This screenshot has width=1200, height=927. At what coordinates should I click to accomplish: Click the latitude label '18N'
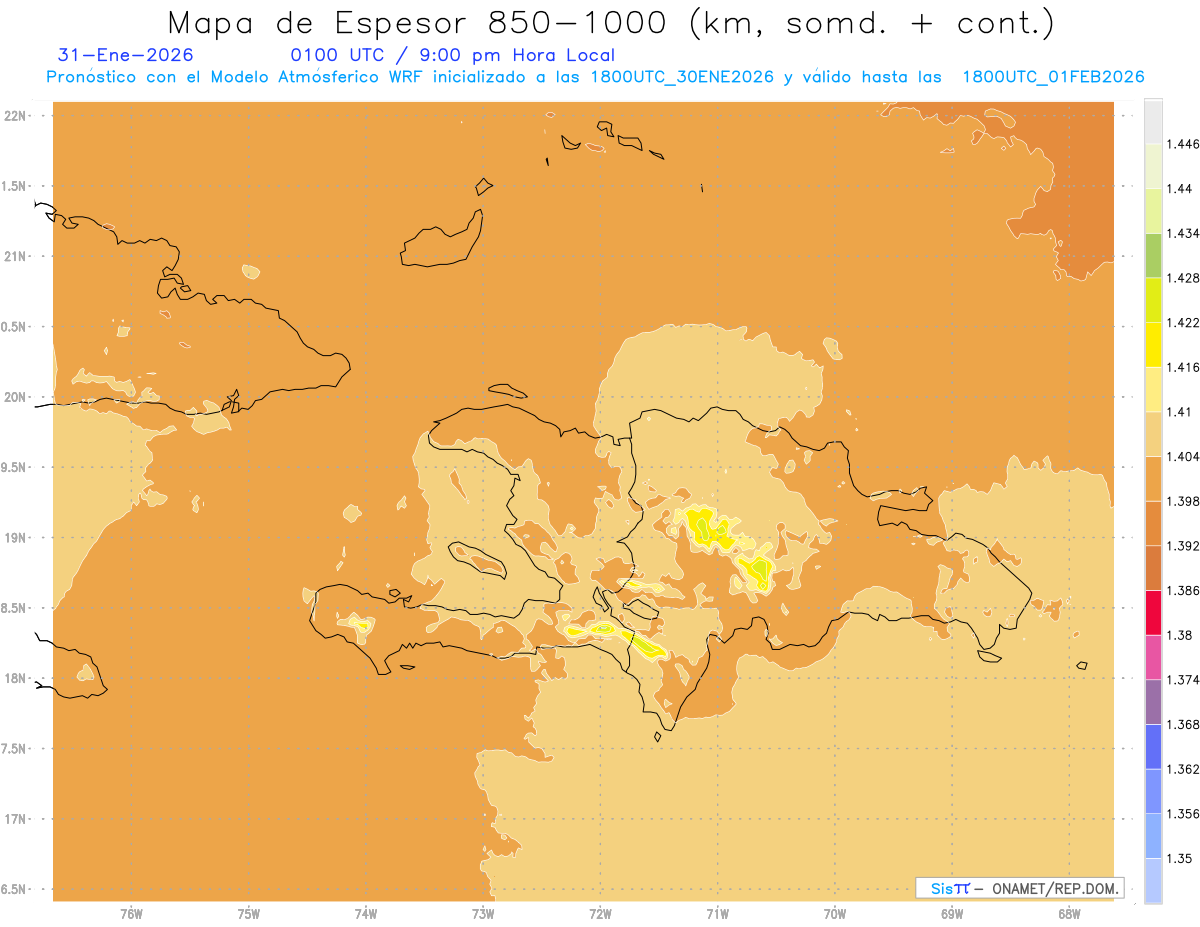coord(15,678)
